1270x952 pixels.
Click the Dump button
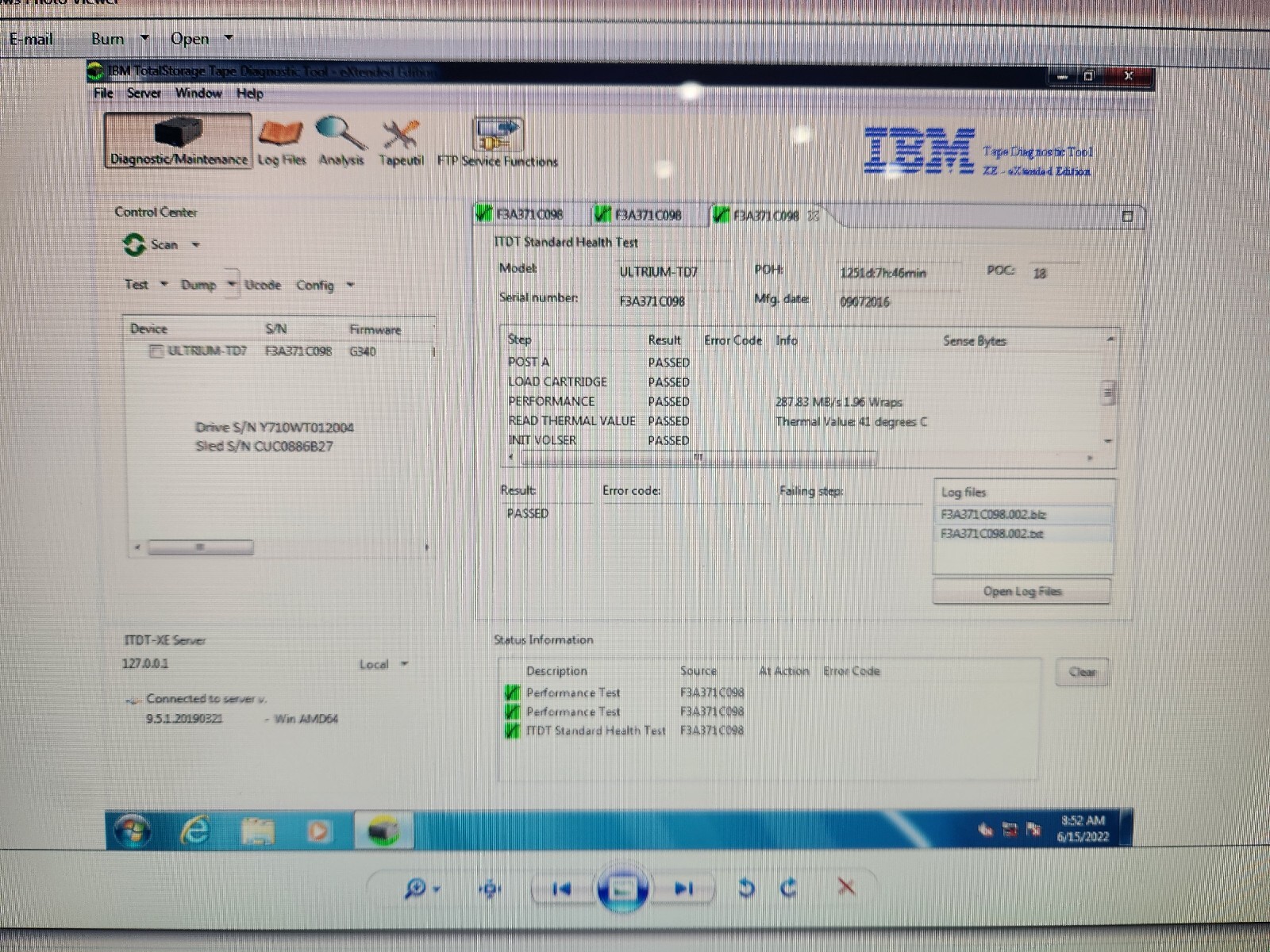[x=198, y=284]
